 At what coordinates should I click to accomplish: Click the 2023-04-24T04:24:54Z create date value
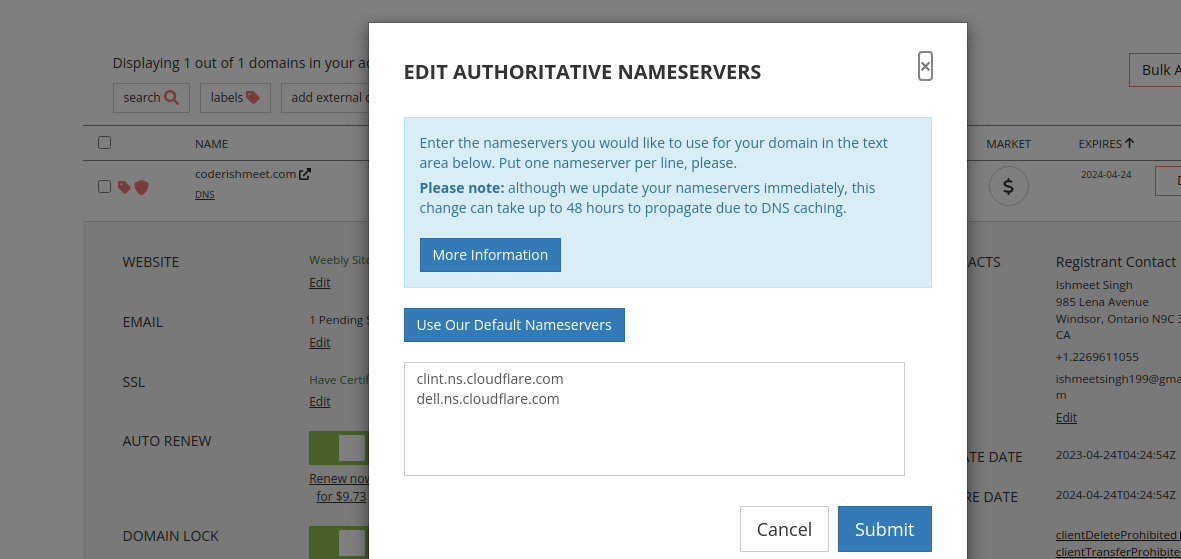tap(1115, 455)
